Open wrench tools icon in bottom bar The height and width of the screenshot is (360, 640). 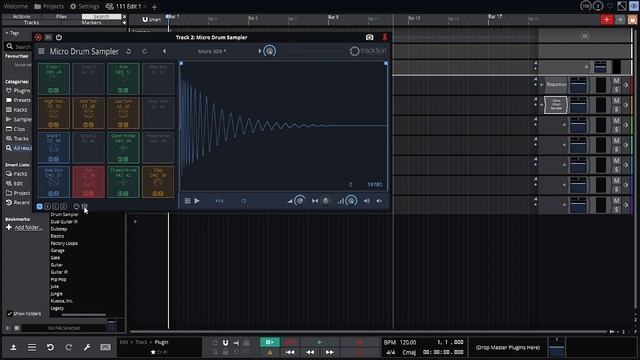pos(87,347)
